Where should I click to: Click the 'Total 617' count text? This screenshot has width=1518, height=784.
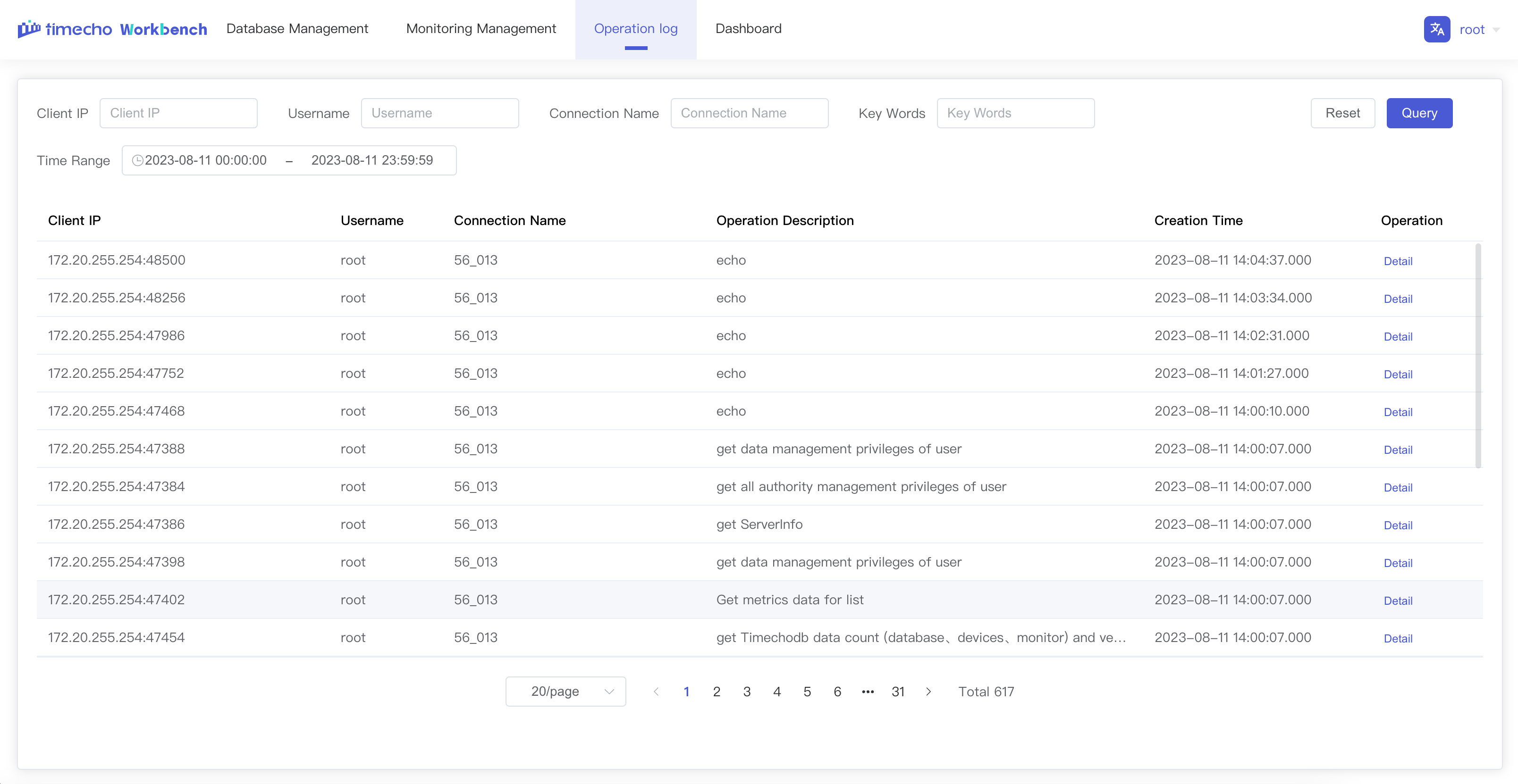click(986, 692)
